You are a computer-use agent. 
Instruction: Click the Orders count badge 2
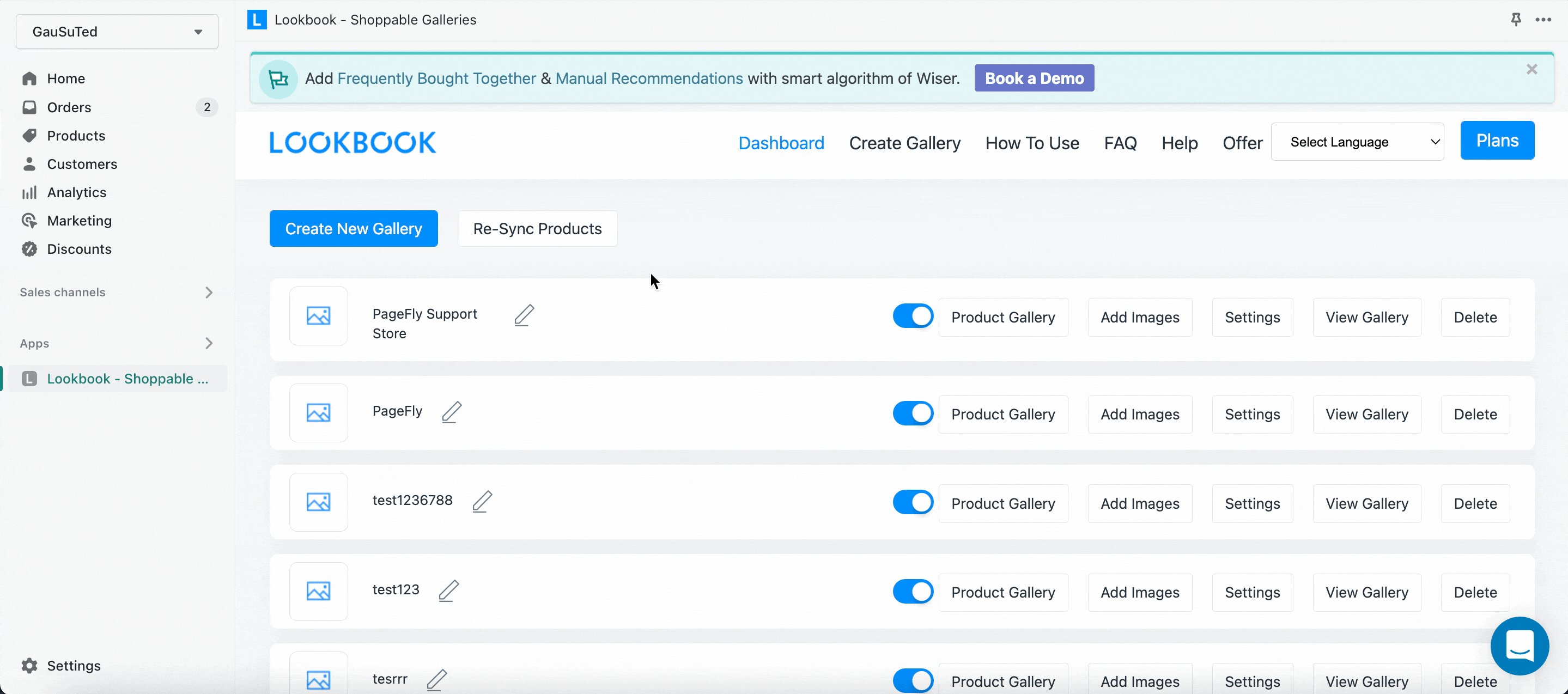pyautogui.click(x=207, y=107)
